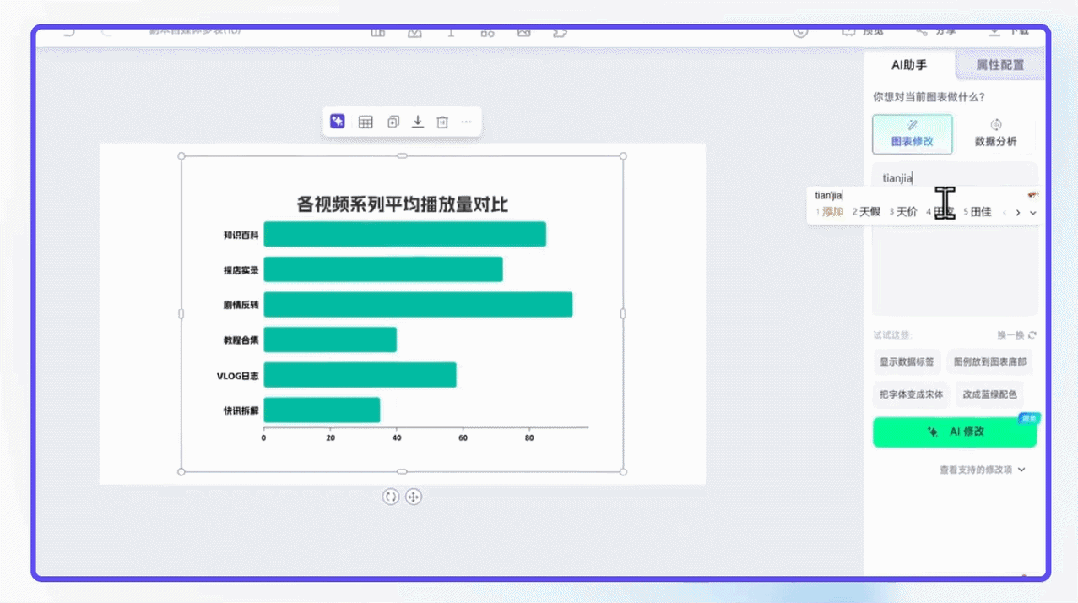Viewport: 1078px width, 603px height.
Task: Click the AI magic icon in floating toolbar
Action: 338,122
